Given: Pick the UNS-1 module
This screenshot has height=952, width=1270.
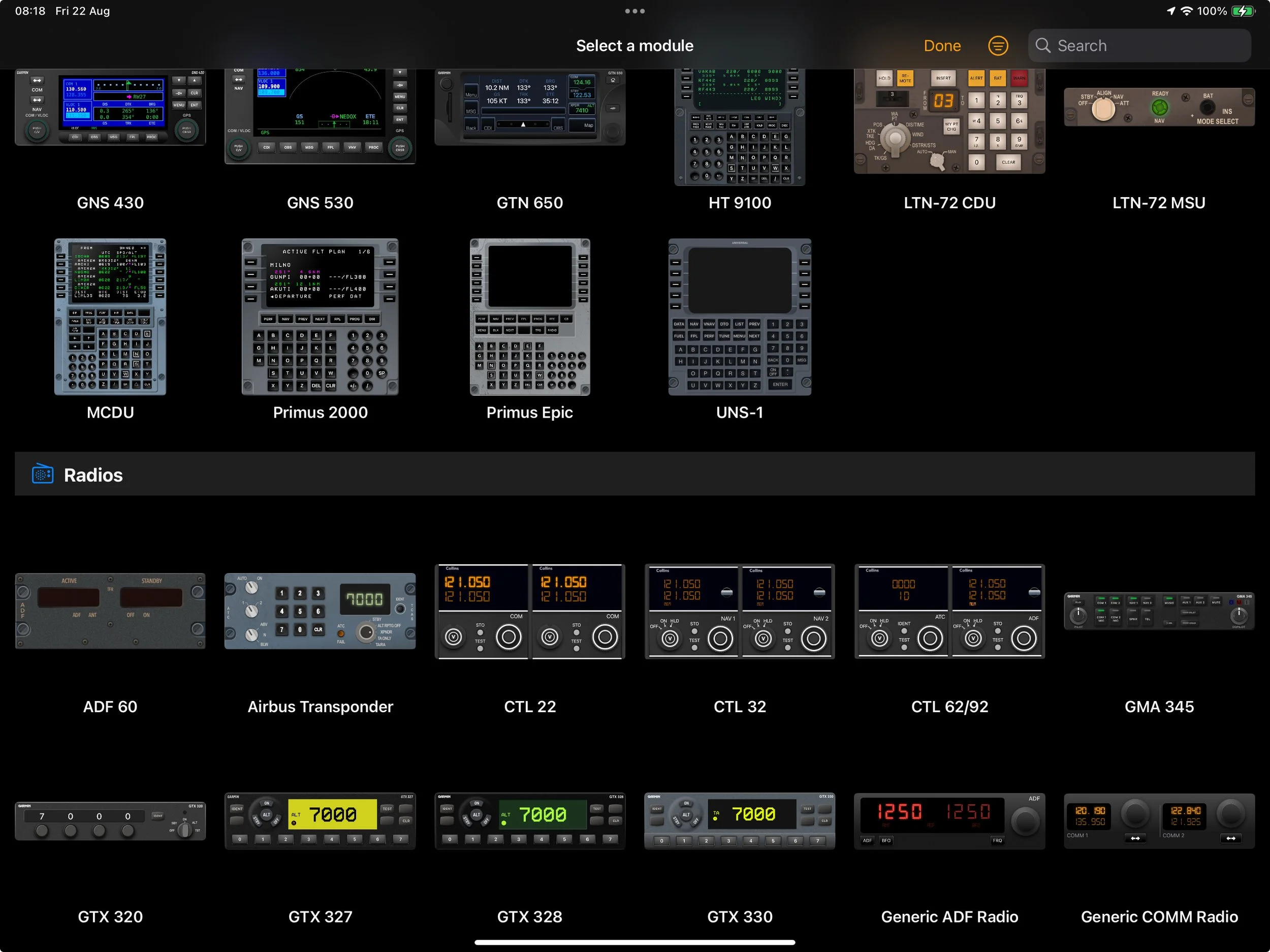Looking at the screenshot, I should 740,317.
